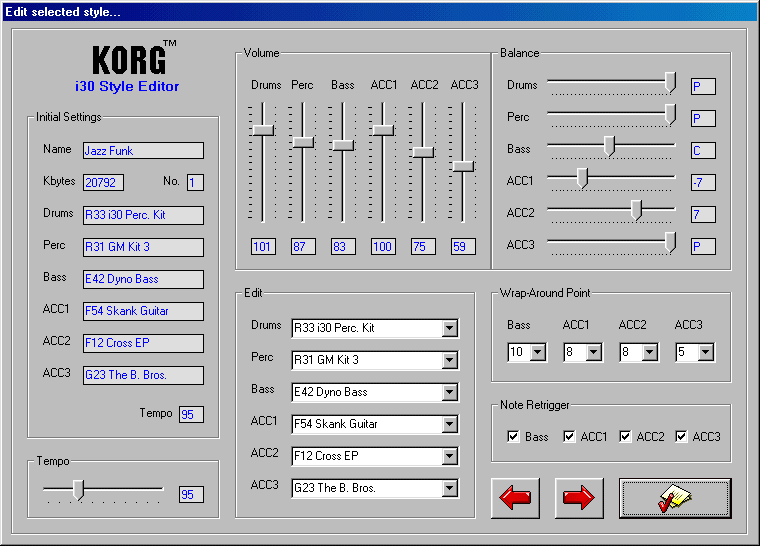Click Initial Settings ACC3 field G23 The B. Bros.
760x546 pixels.
tap(143, 375)
